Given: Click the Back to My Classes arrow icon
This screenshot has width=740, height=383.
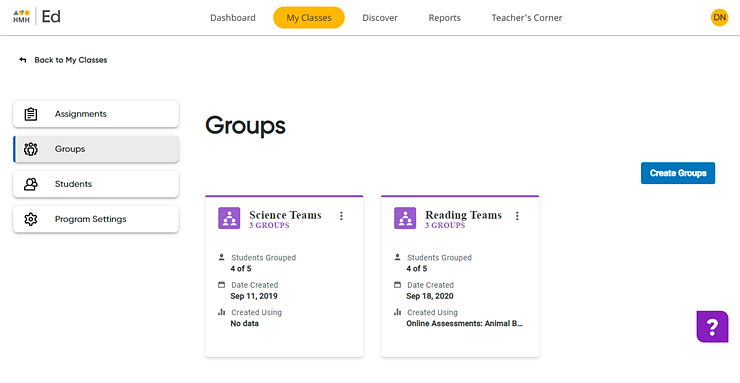Looking at the screenshot, I should [x=23, y=60].
